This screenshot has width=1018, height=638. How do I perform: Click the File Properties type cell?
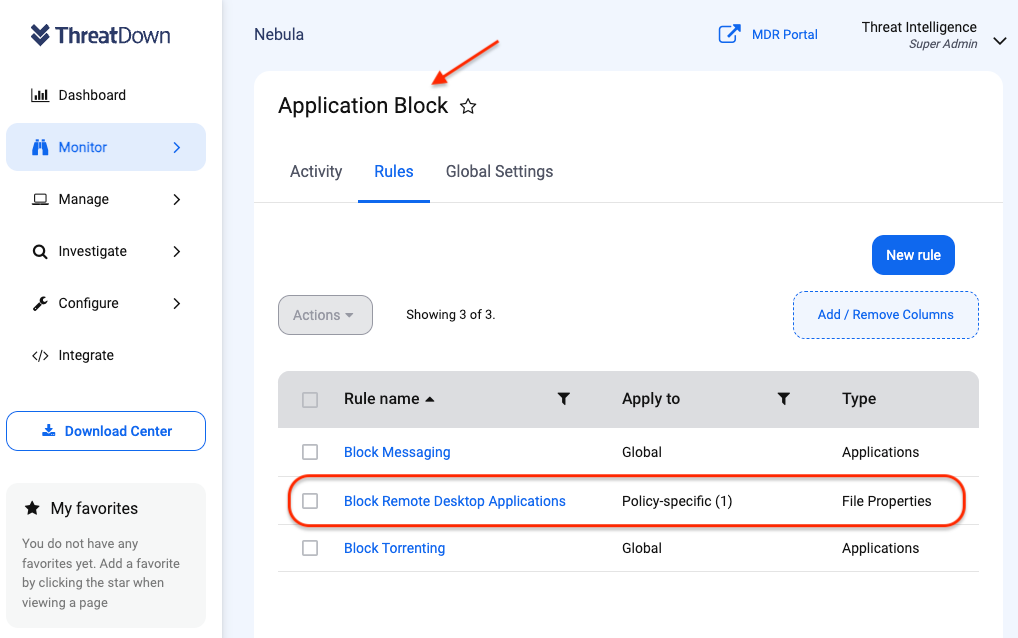(887, 501)
